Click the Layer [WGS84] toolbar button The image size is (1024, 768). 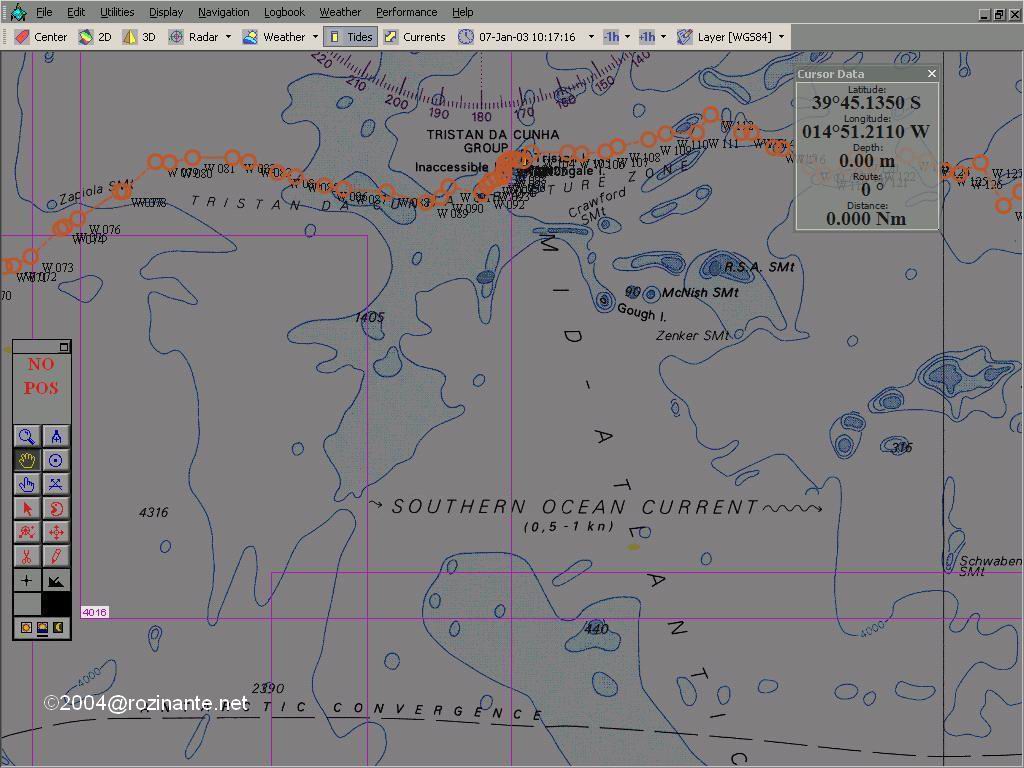pyautogui.click(x=724, y=37)
